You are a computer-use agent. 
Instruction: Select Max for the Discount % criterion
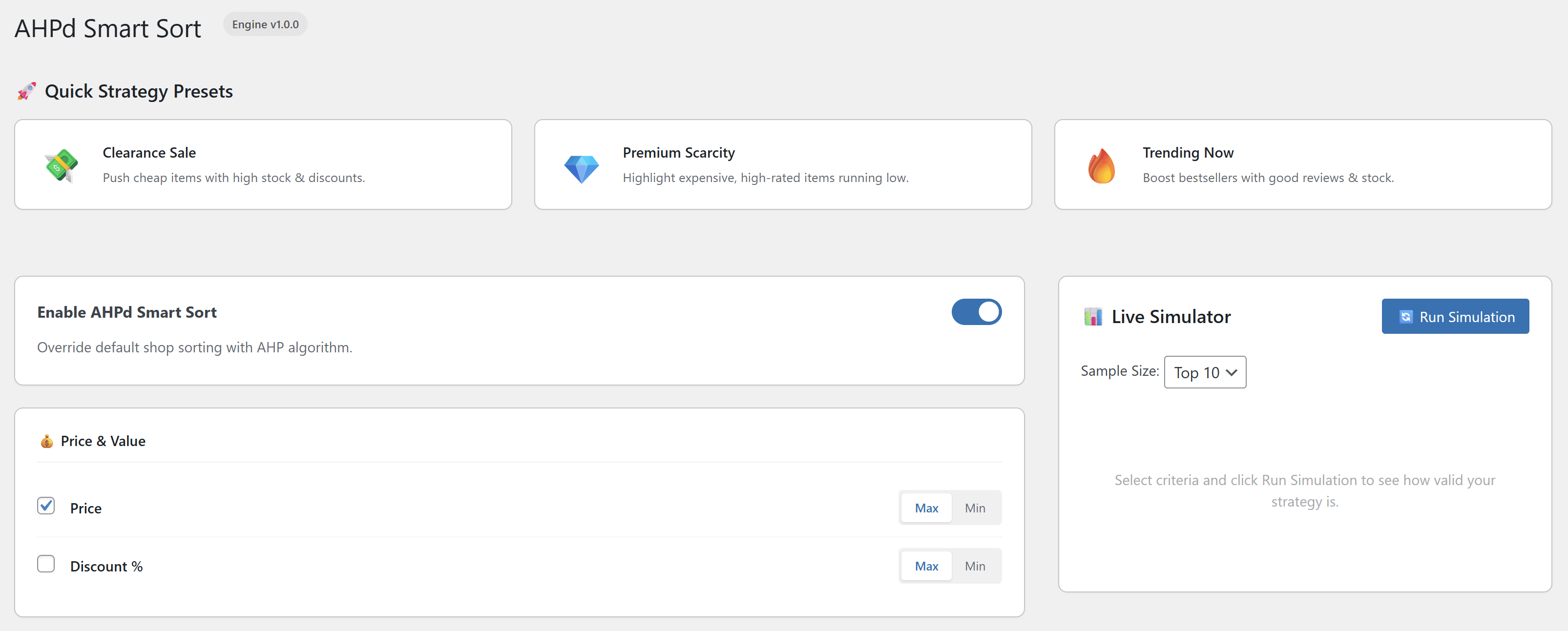pyautogui.click(x=926, y=566)
